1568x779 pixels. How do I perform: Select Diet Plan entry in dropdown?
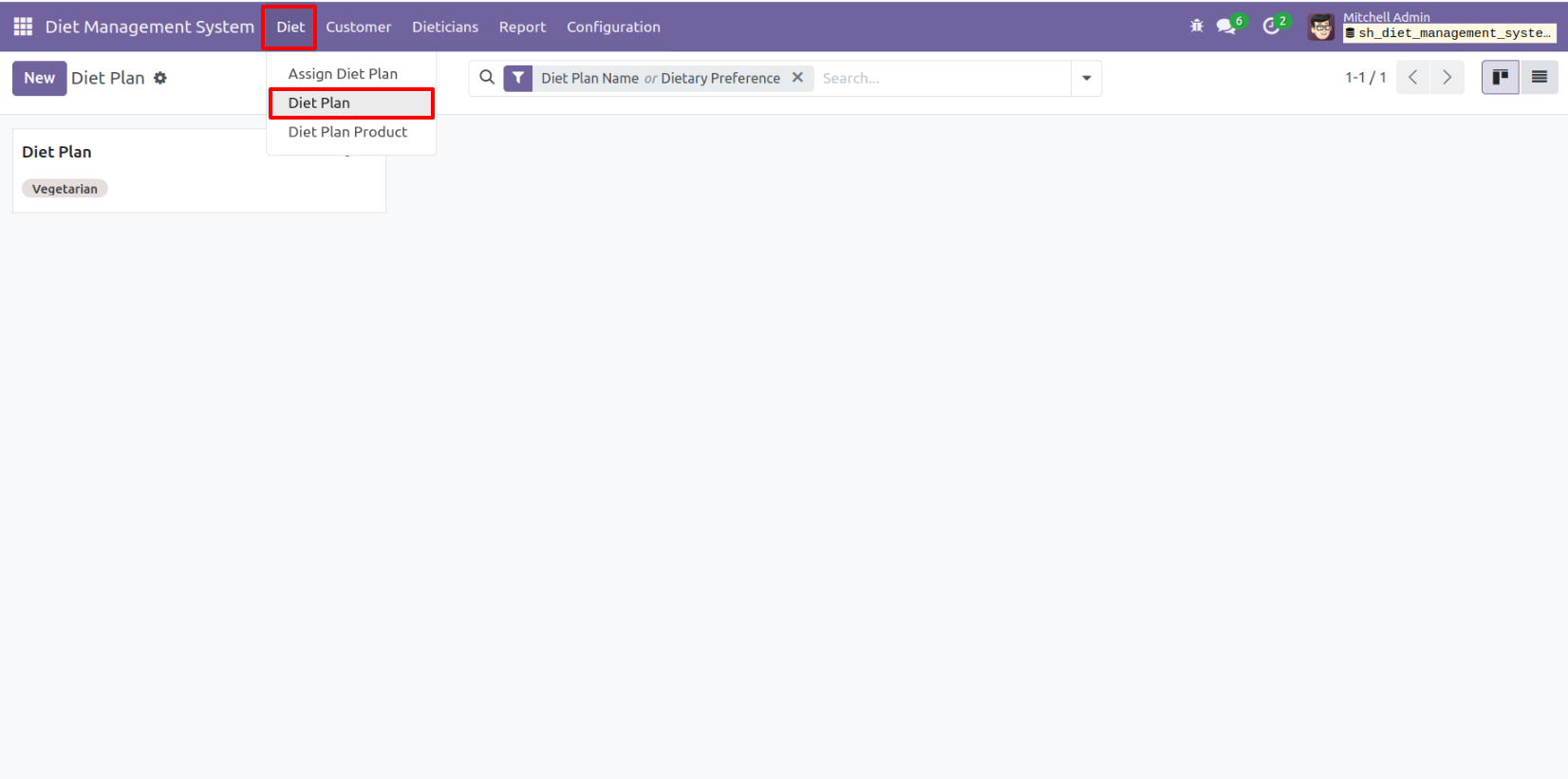351,102
